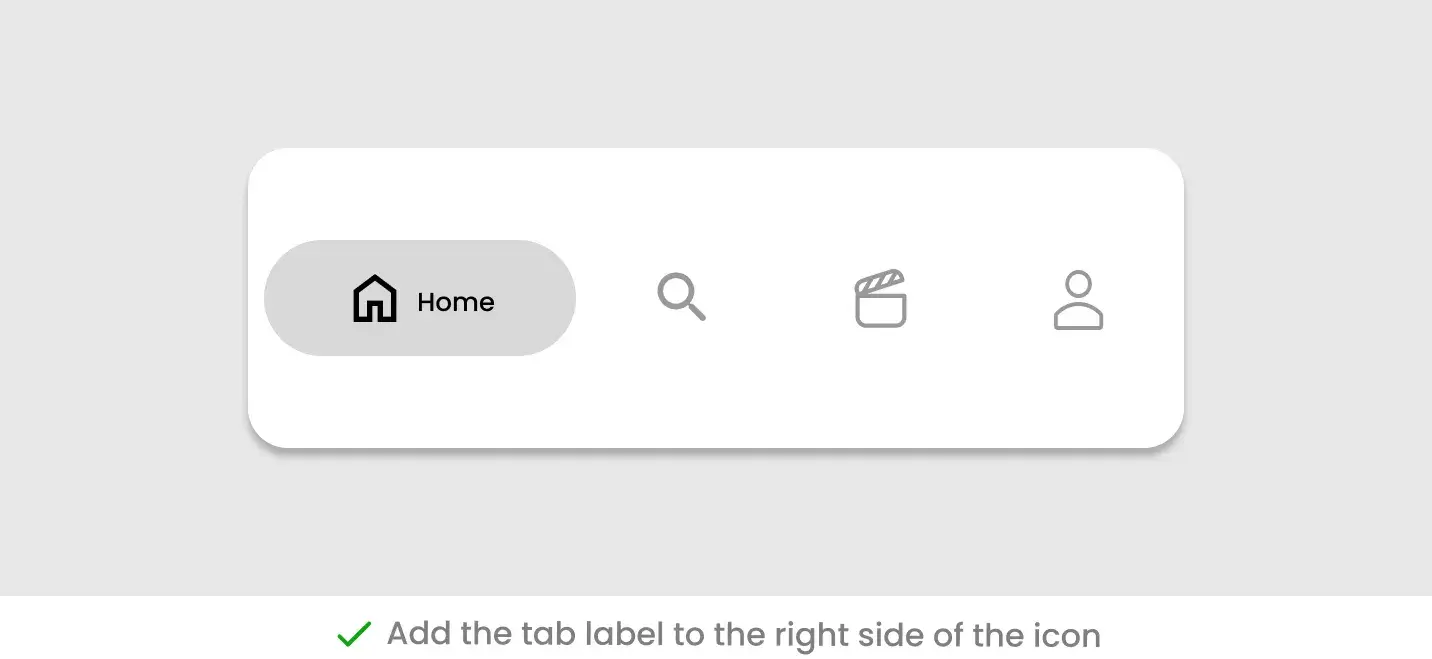Click the white tab bar card
The height and width of the screenshot is (659, 1432).
(715, 400)
